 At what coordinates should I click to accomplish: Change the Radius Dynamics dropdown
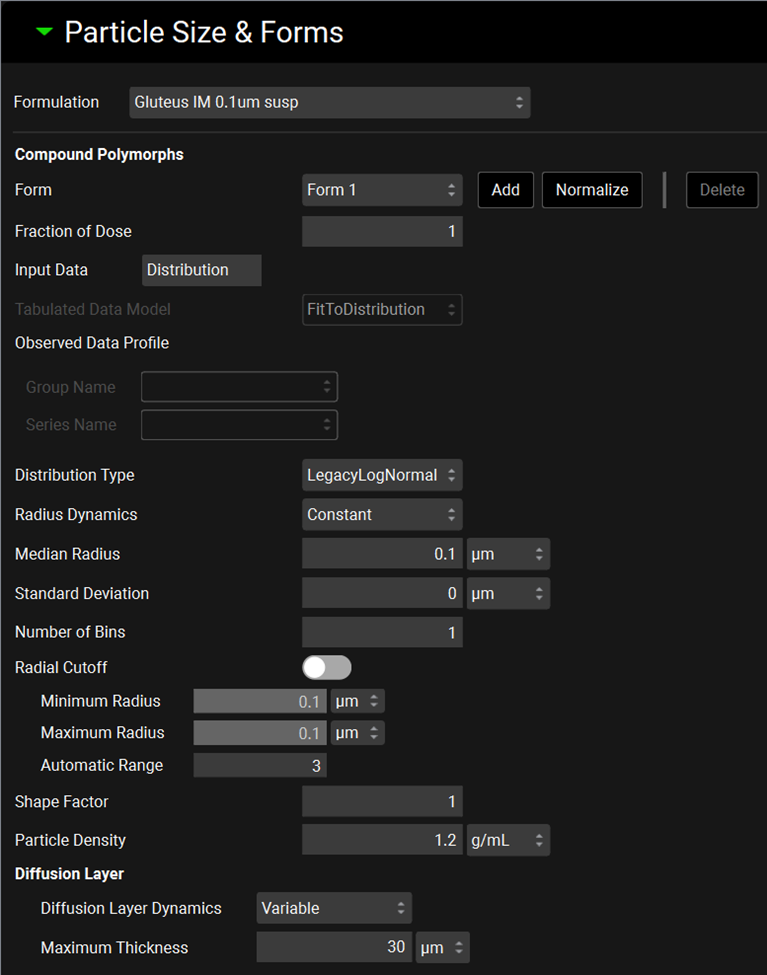[x=382, y=515]
